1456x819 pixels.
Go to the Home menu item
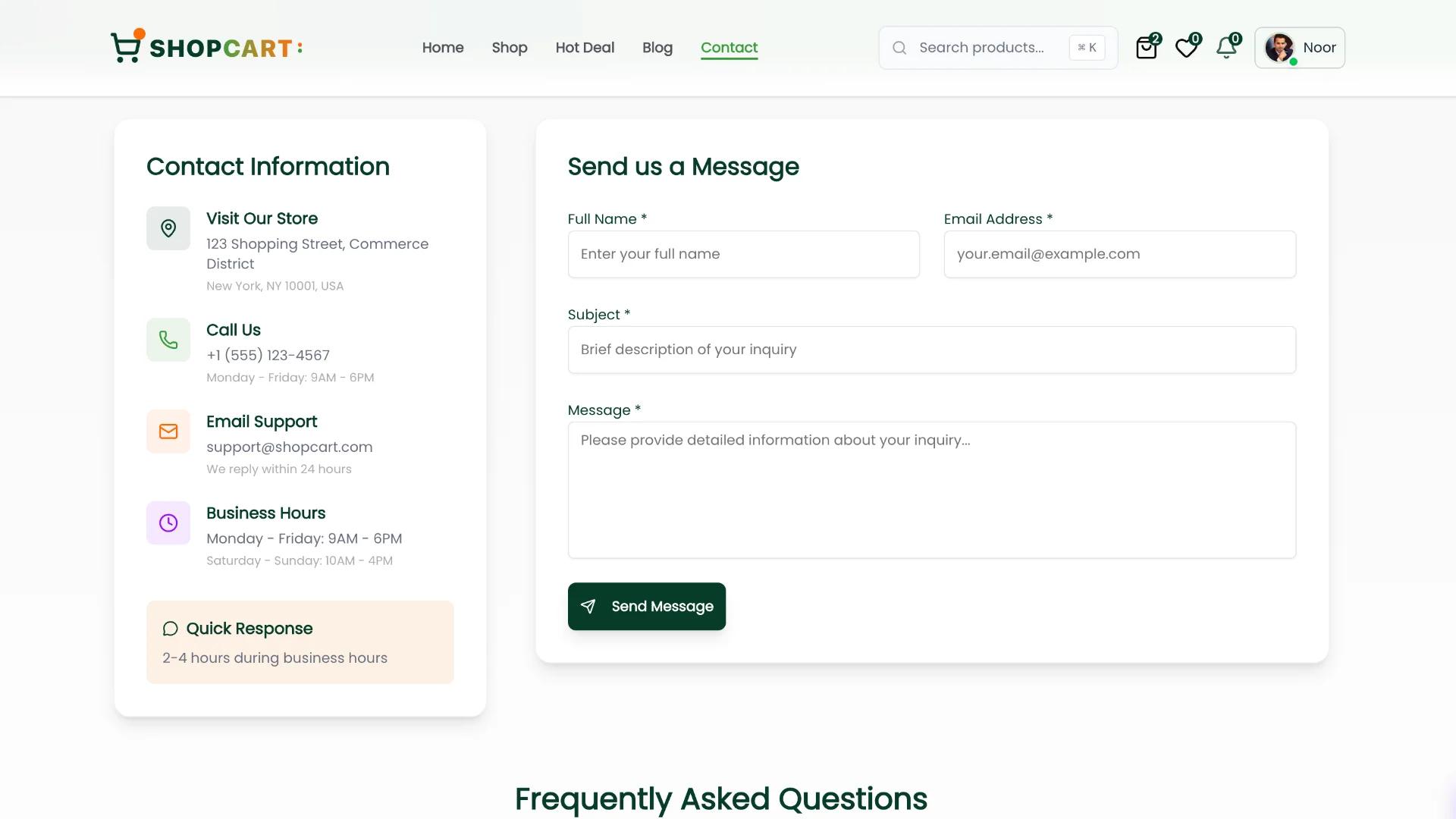443,48
